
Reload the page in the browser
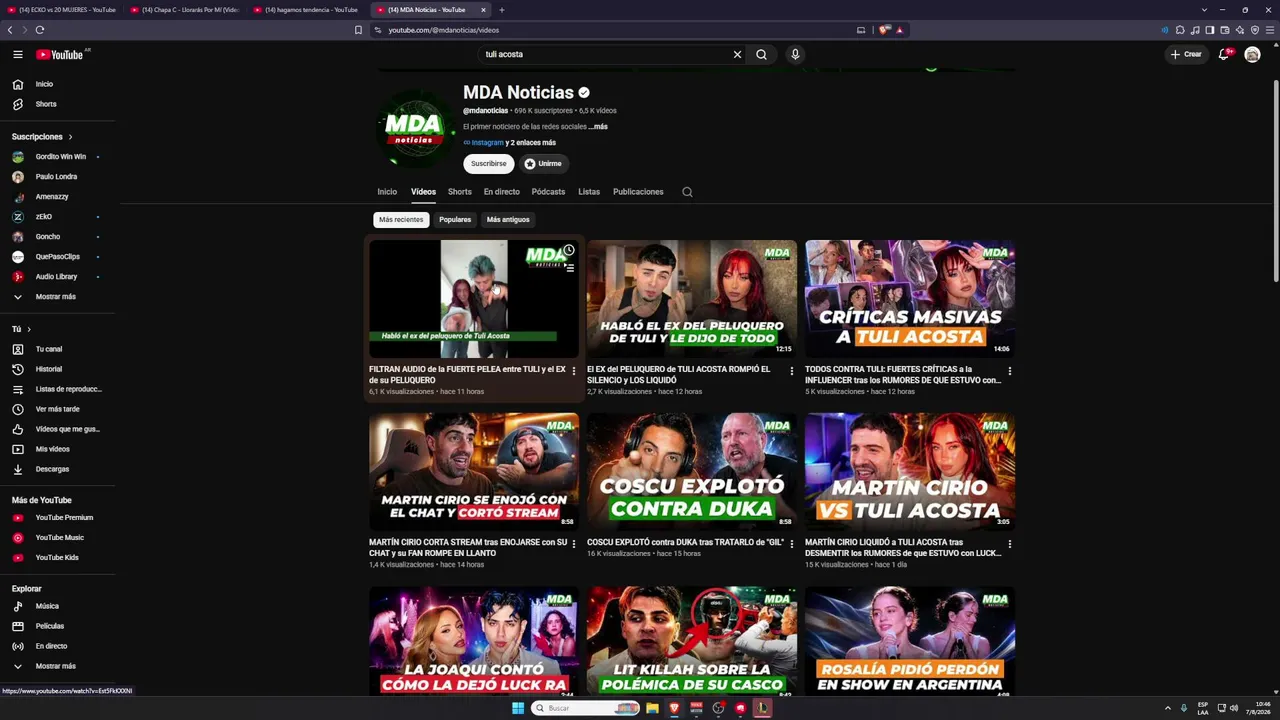(40, 30)
